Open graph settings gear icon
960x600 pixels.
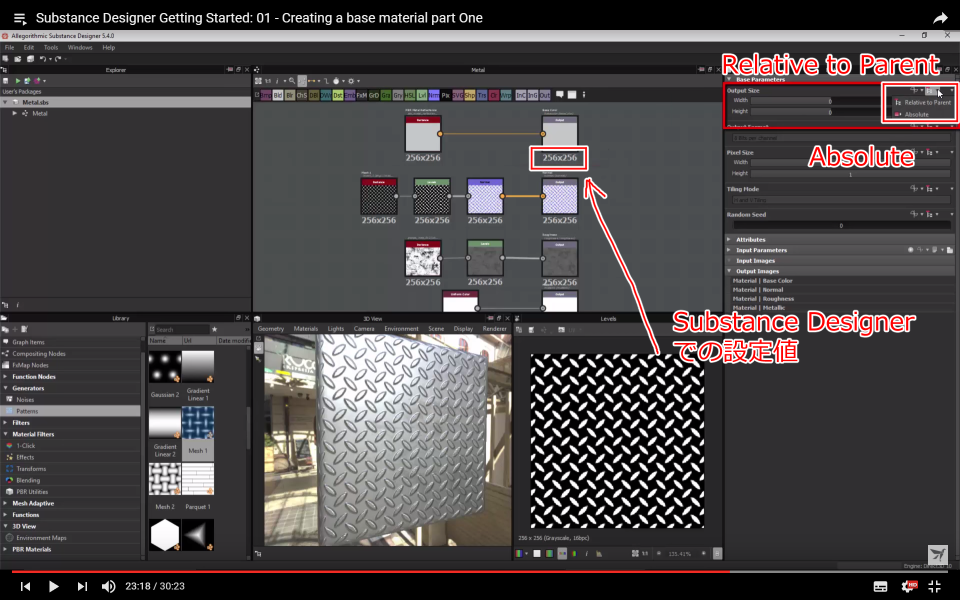coord(351,81)
